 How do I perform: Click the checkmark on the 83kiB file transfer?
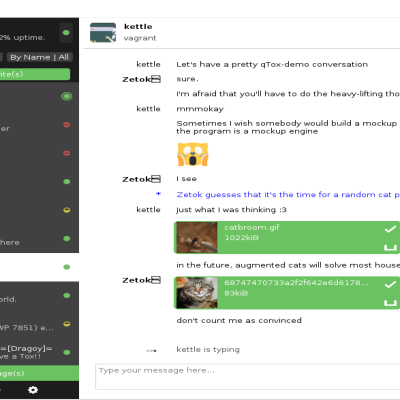(390, 284)
